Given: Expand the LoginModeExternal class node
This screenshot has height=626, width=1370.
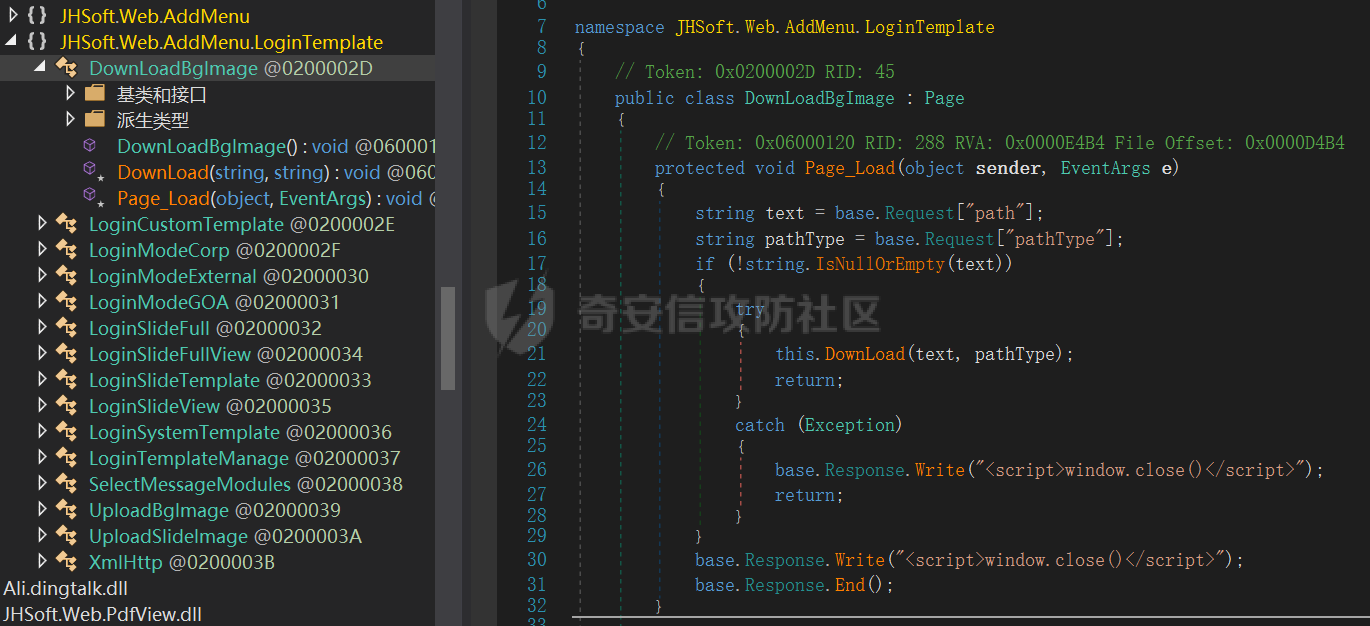Looking at the screenshot, I should point(42,276).
